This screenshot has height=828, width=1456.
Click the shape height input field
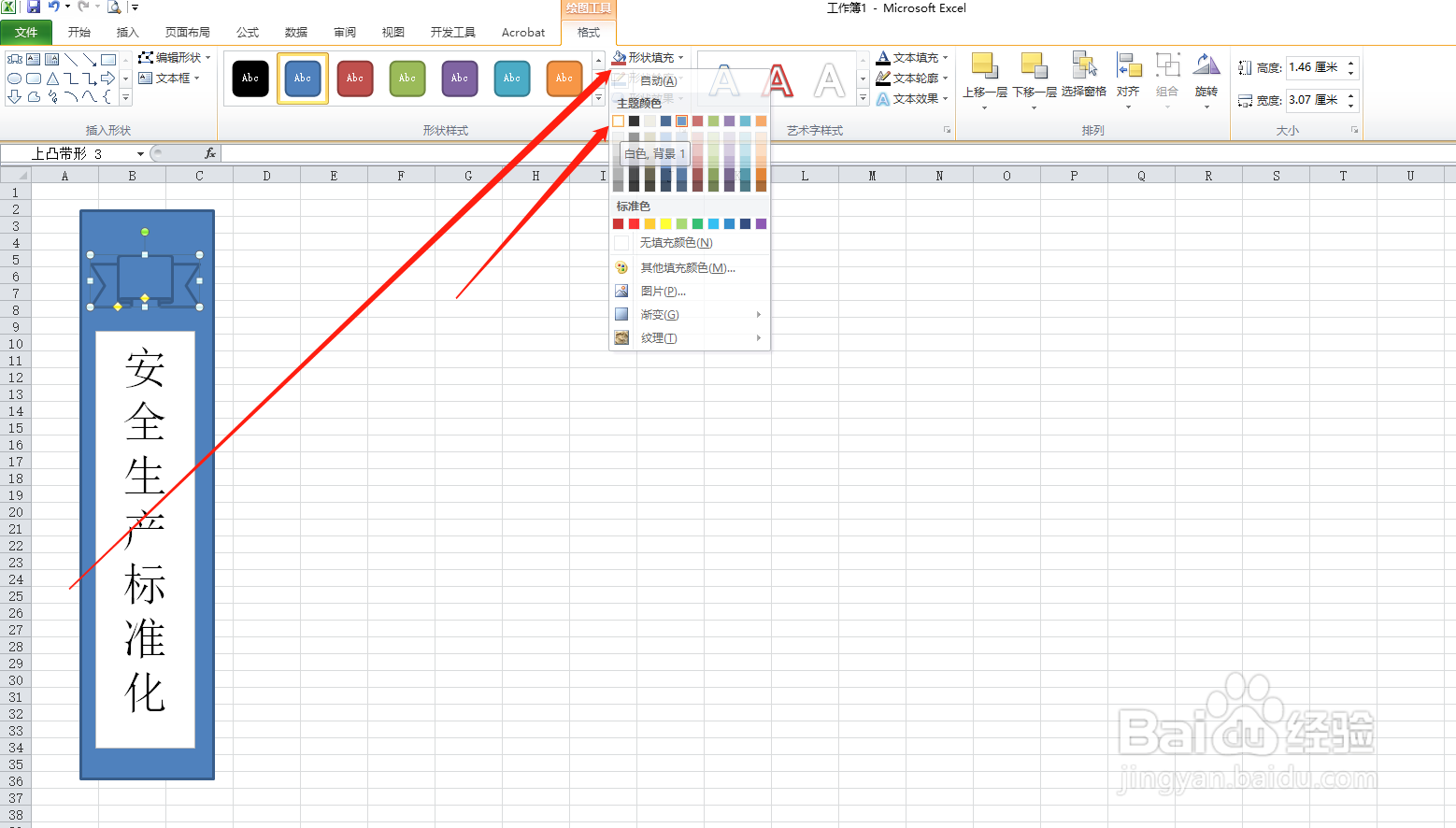point(1315,67)
